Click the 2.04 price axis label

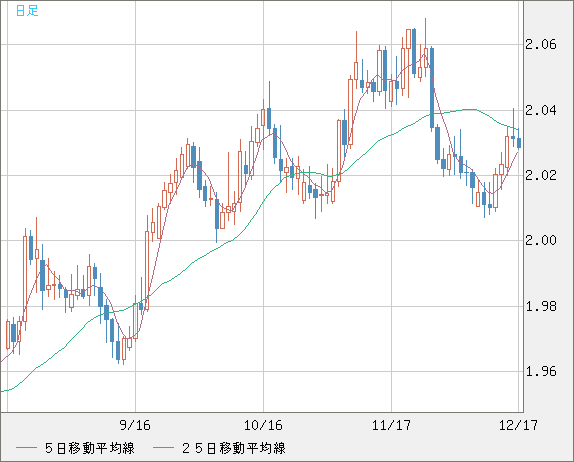(x=541, y=110)
